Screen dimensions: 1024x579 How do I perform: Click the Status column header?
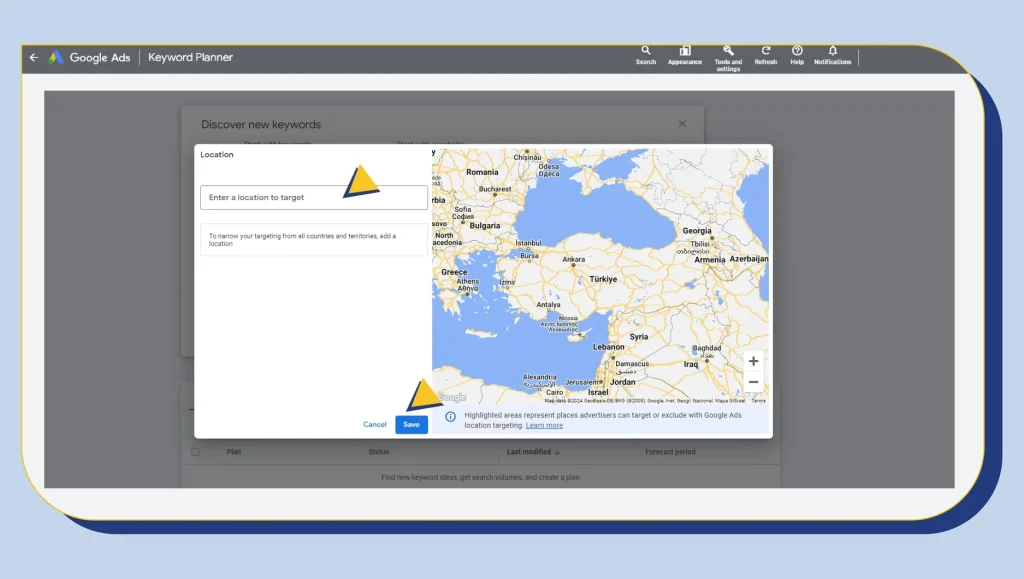point(378,452)
